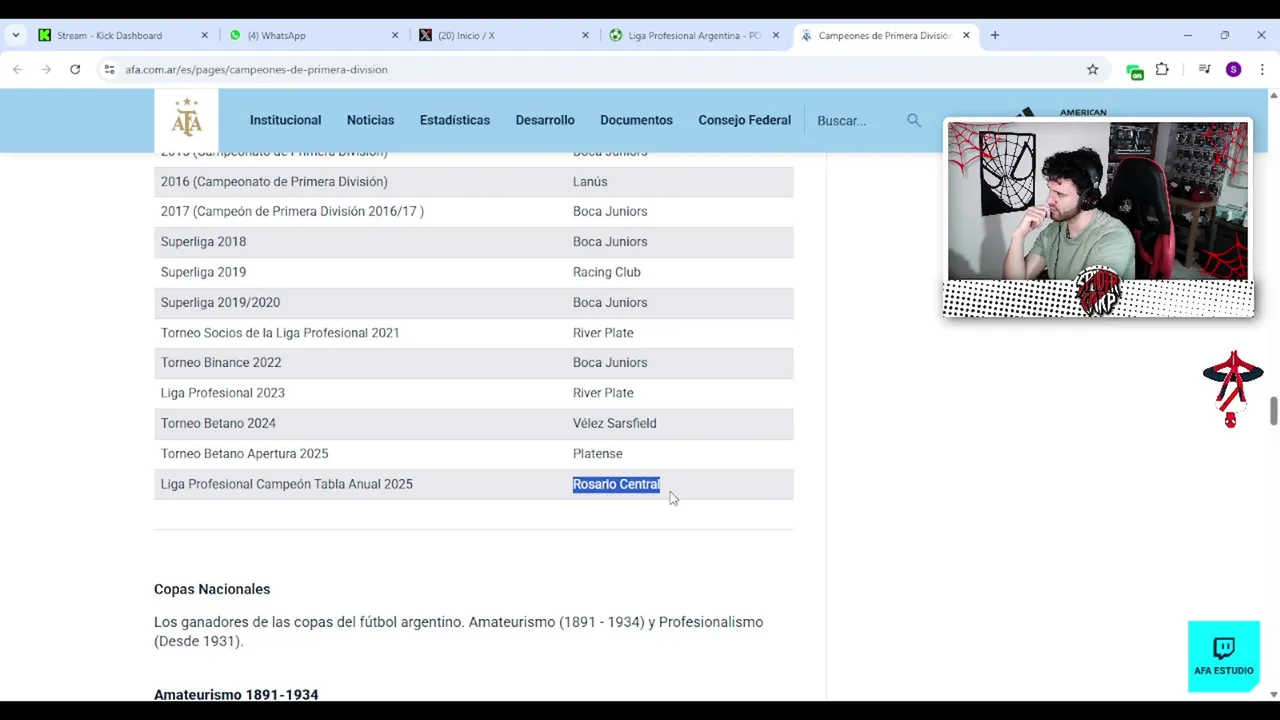This screenshot has height=720, width=1280.
Task: Click Liga Profesional 2023 row
Action: (474, 393)
